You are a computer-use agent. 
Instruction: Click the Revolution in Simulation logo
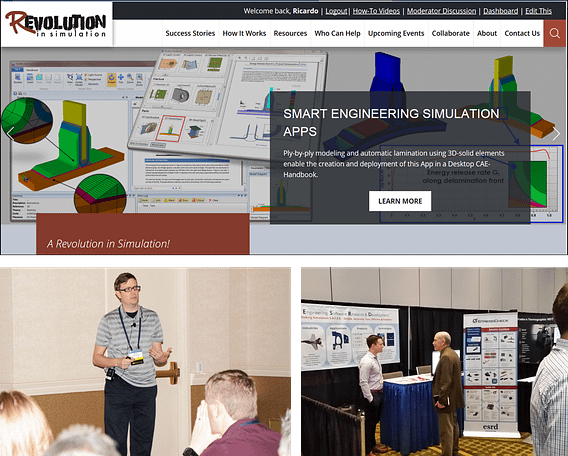click(56, 24)
